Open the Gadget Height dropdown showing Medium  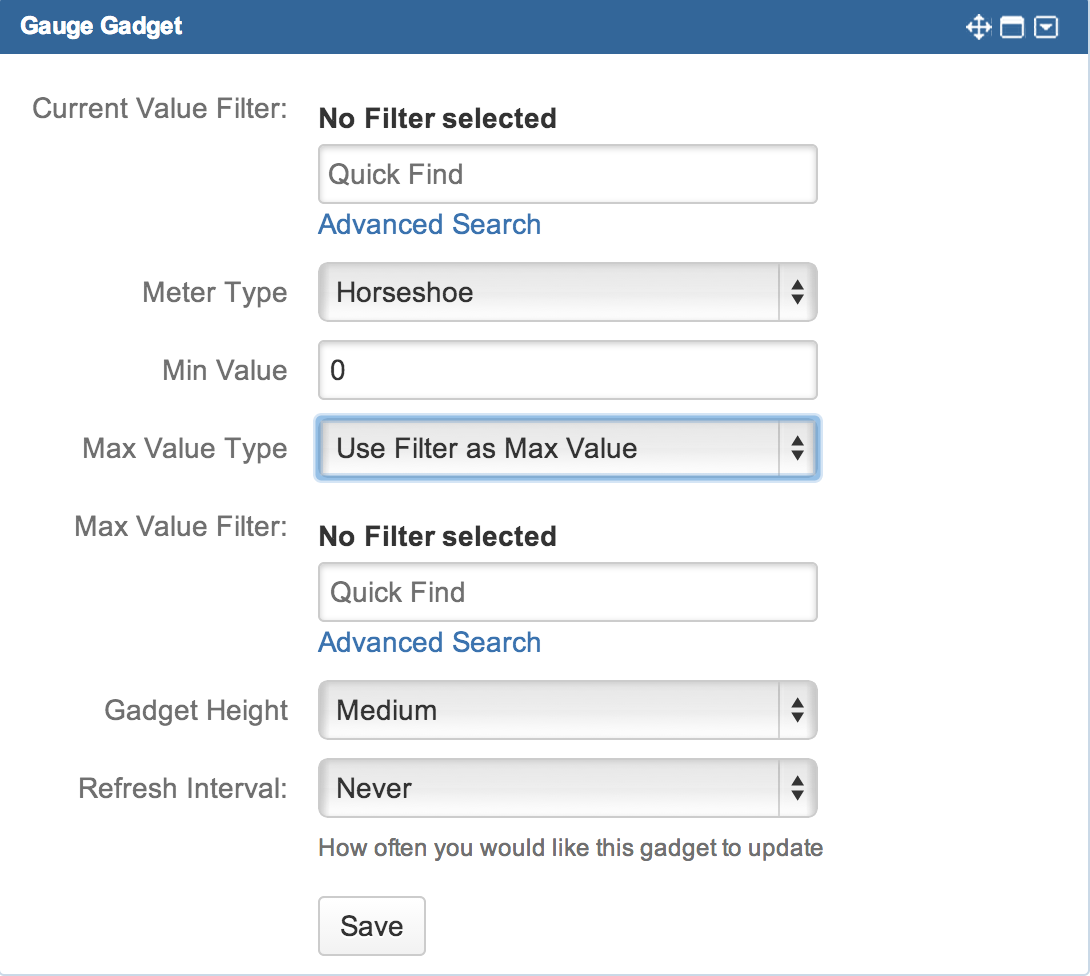pos(560,710)
